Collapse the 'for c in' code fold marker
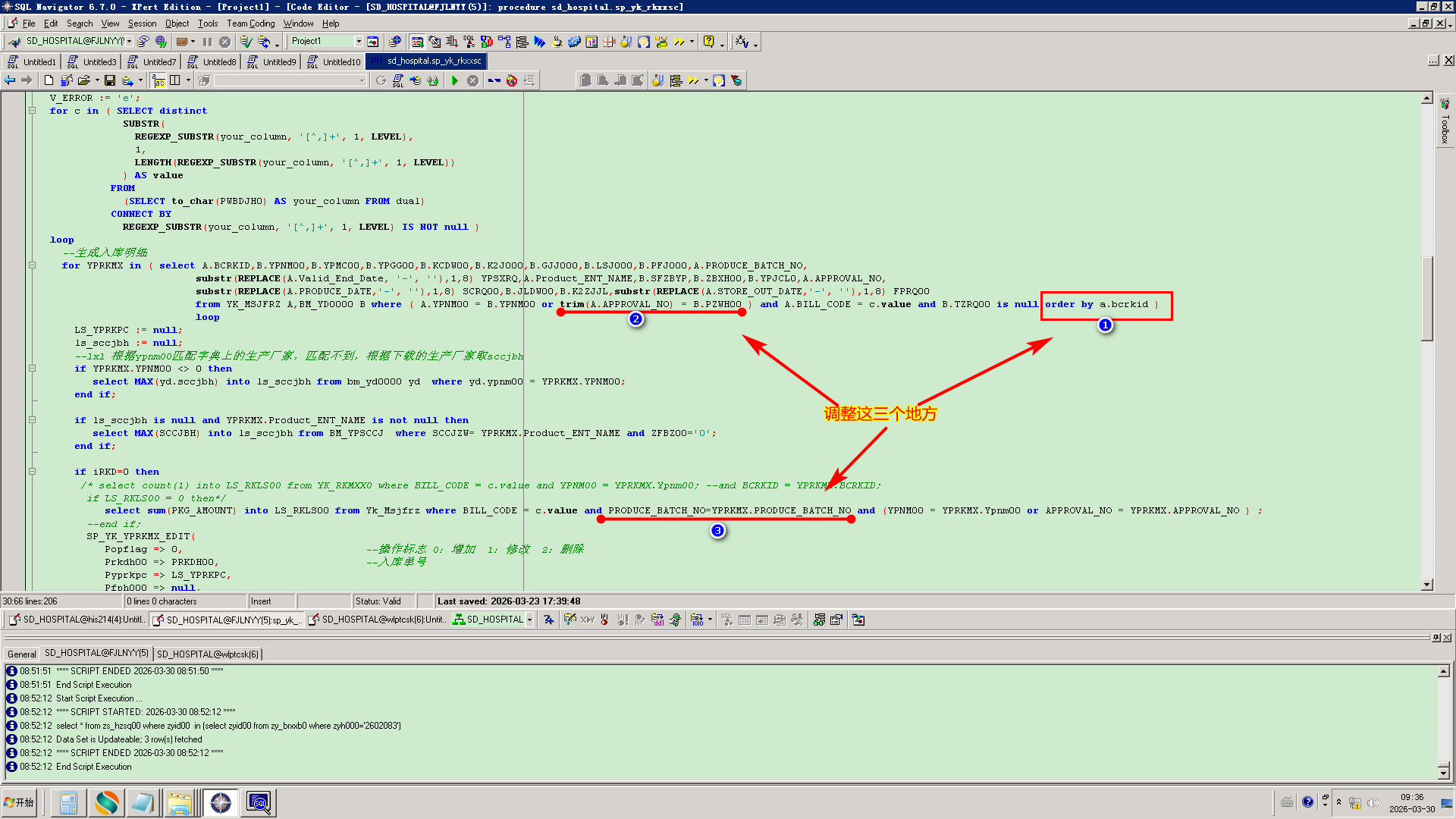 click(33, 111)
